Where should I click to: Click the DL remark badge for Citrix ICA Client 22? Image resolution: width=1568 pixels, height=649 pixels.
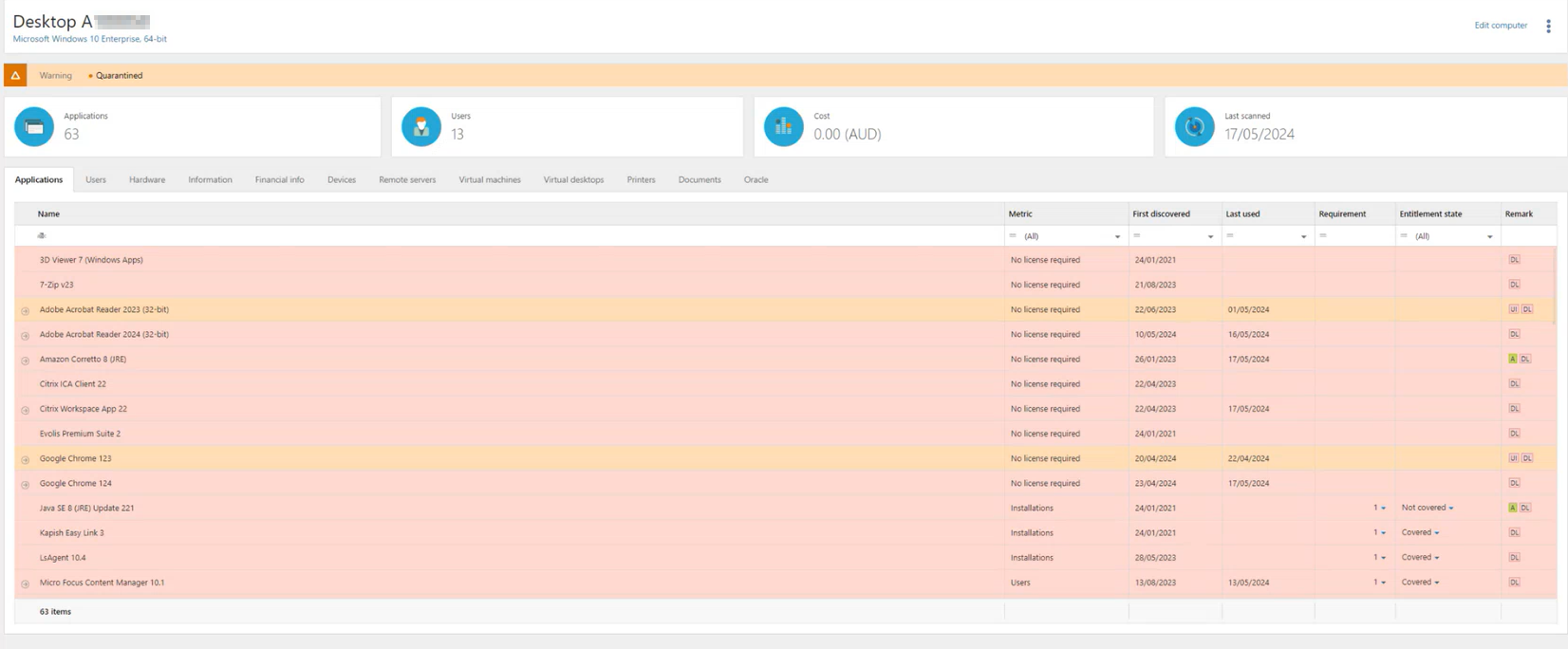click(1514, 383)
